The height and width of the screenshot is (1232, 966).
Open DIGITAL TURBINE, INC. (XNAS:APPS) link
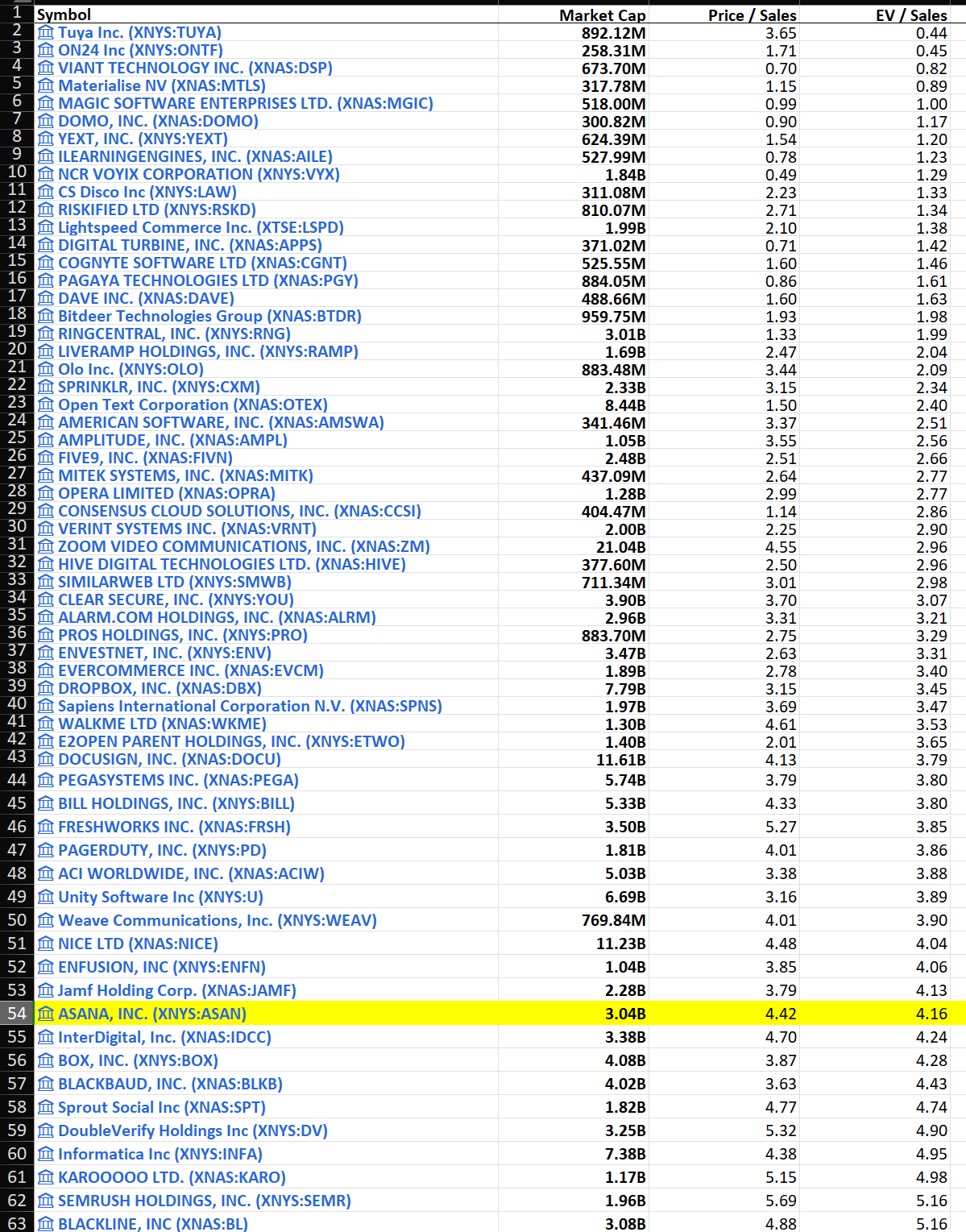coord(190,245)
